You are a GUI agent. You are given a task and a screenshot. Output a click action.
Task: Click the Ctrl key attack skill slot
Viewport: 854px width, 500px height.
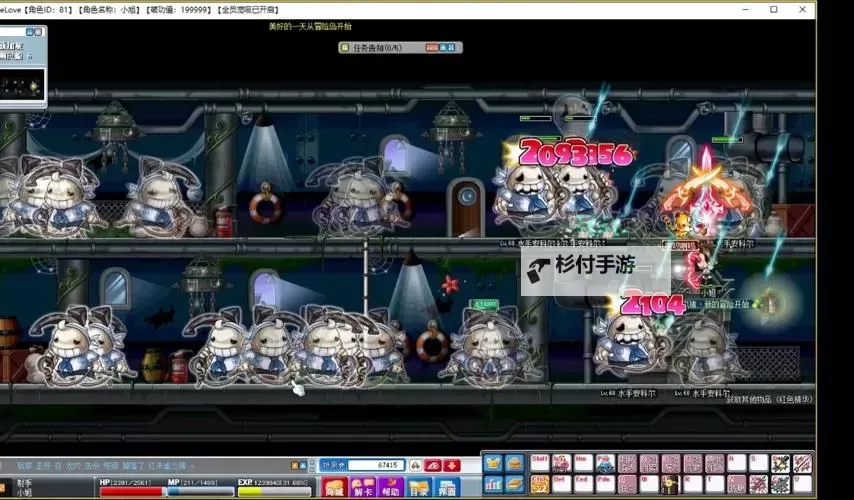[540, 485]
